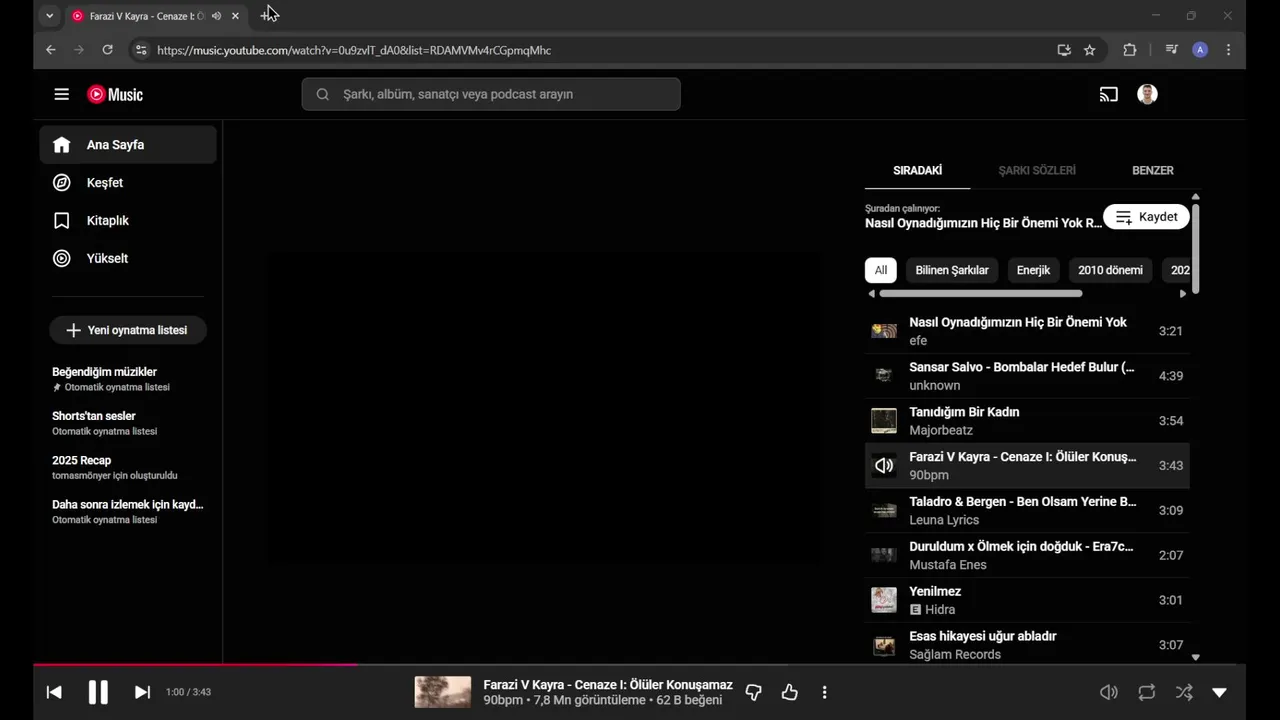Image resolution: width=1280 pixels, height=720 pixels.
Task: Click the Yükselt icon in the sidebar
Action: tap(61, 258)
